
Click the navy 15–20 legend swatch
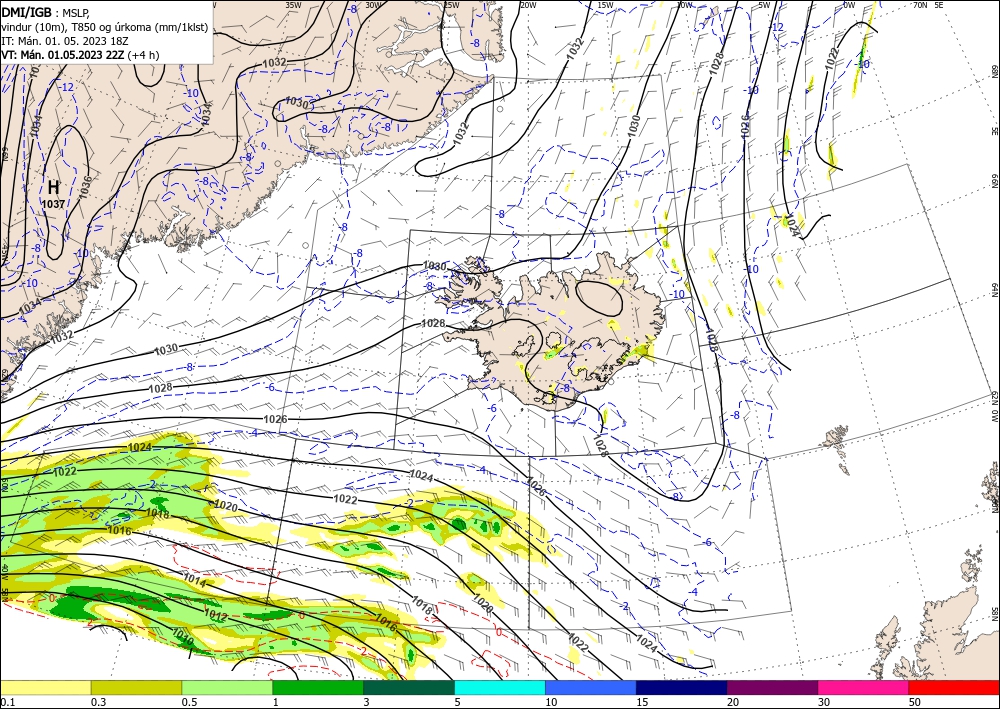pos(682,687)
